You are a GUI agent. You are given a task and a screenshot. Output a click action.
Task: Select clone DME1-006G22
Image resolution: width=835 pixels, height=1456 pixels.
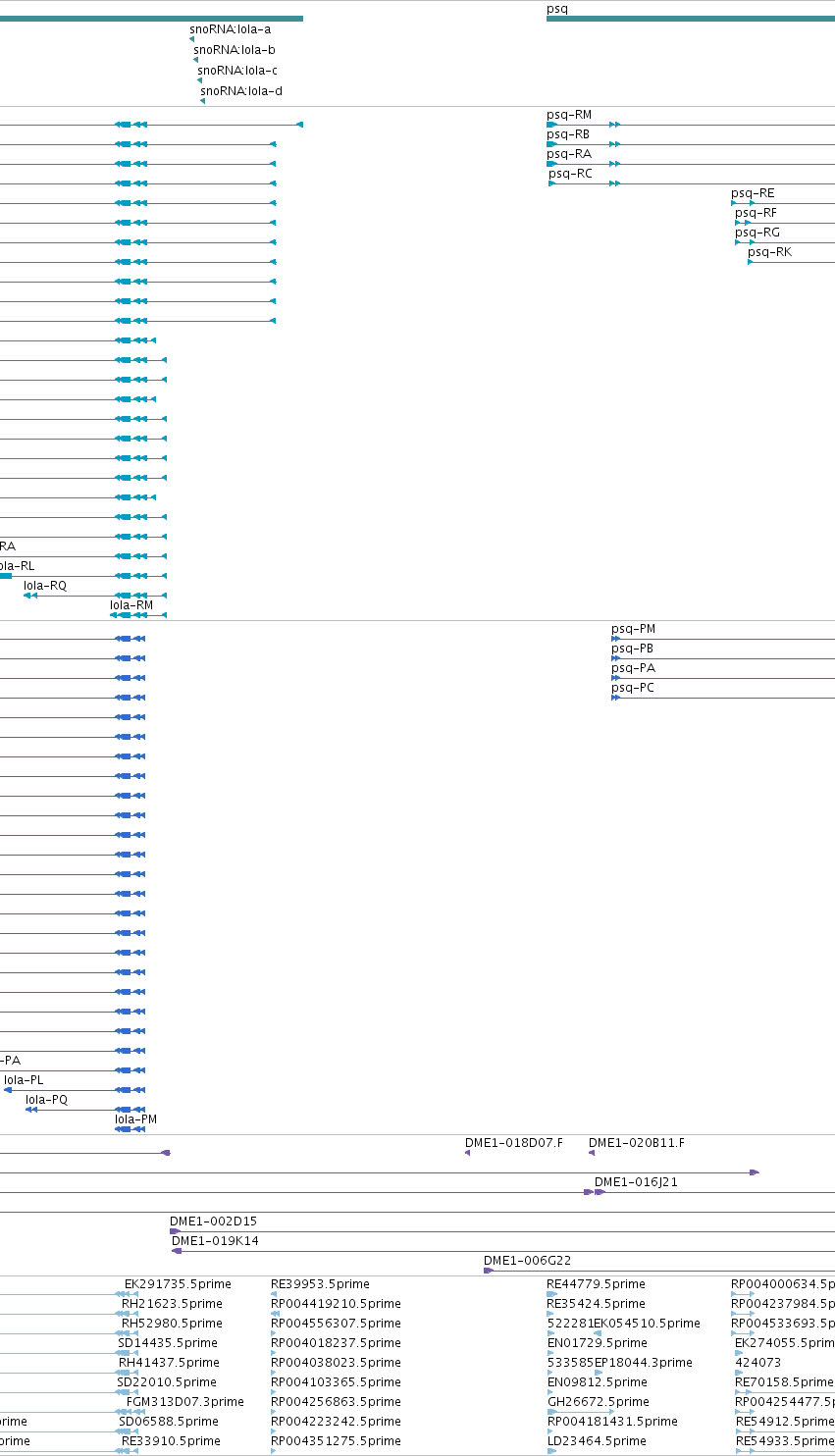(x=527, y=1261)
